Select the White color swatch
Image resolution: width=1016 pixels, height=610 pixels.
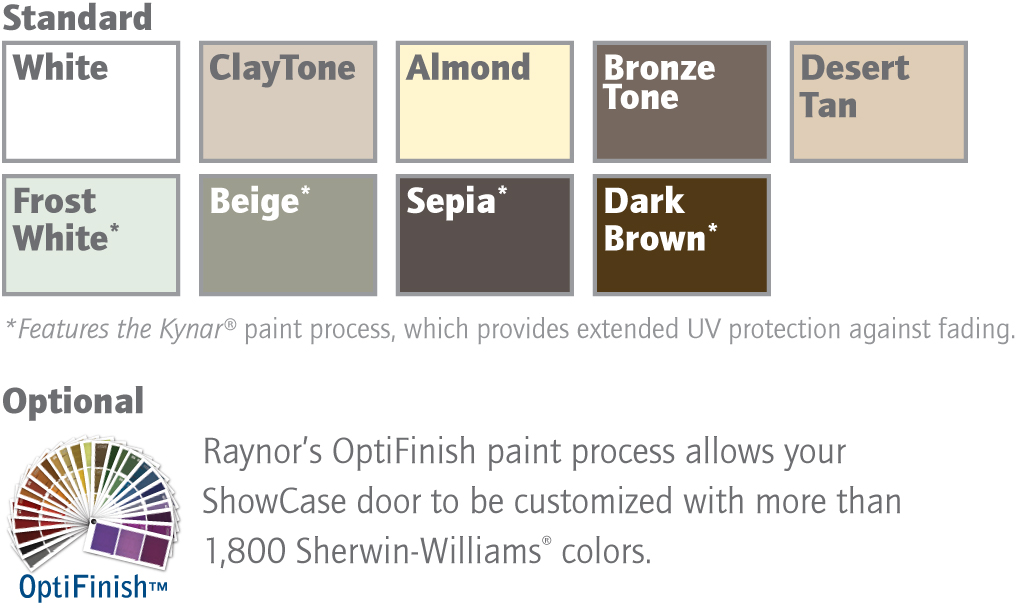[x=91, y=102]
